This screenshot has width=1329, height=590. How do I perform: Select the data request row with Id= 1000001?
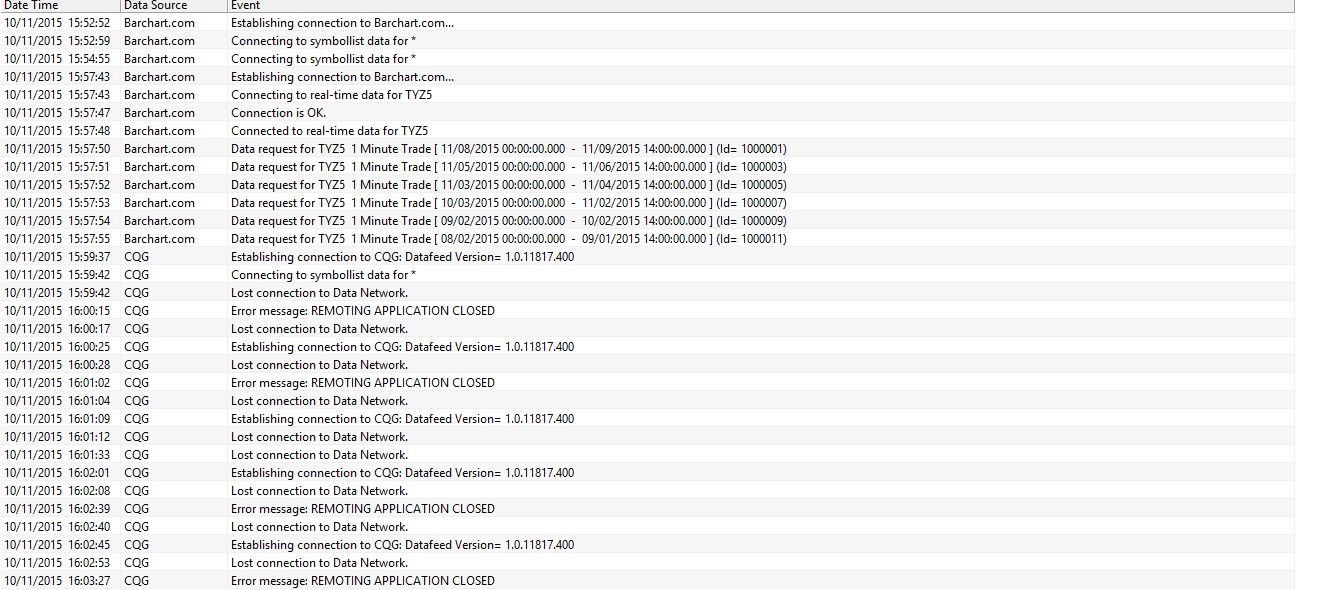508,149
